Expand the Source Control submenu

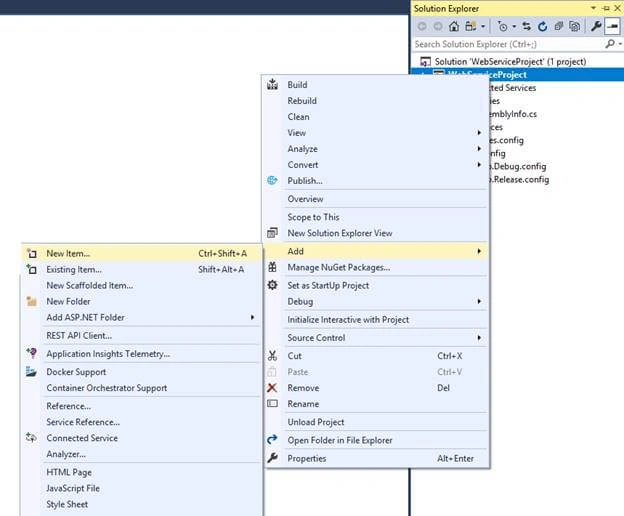point(376,337)
